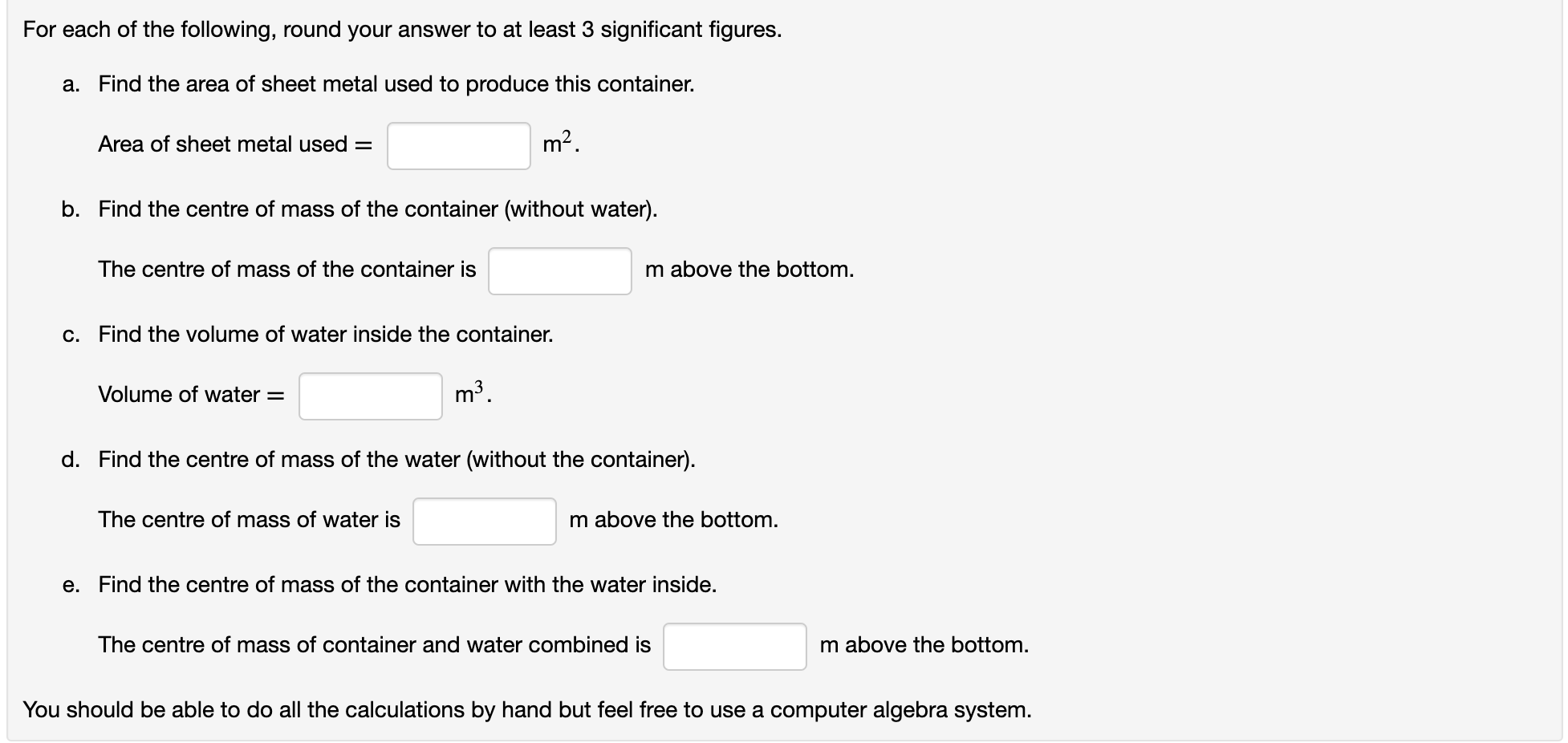Click m above the bottom after part d box

[x=672, y=520]
